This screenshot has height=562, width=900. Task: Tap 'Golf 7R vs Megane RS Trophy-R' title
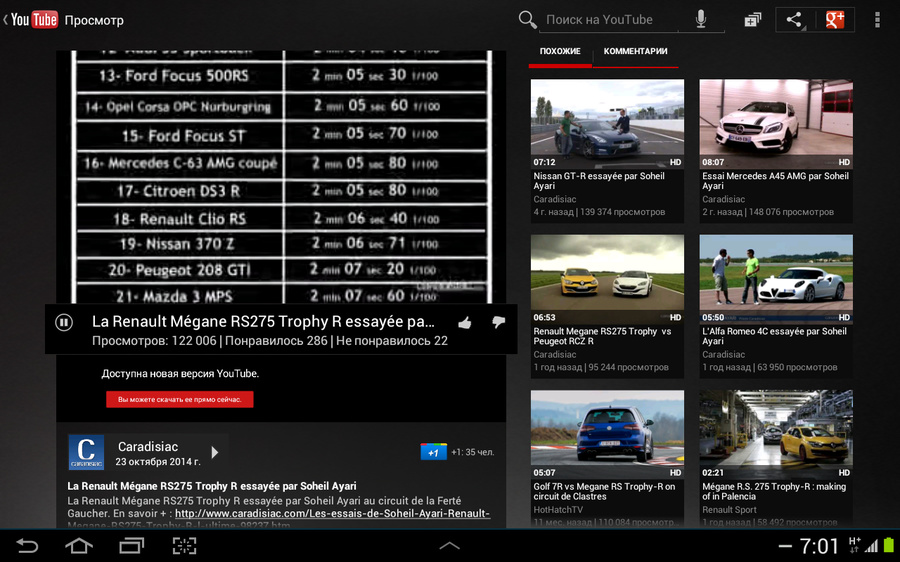point(604,491)
